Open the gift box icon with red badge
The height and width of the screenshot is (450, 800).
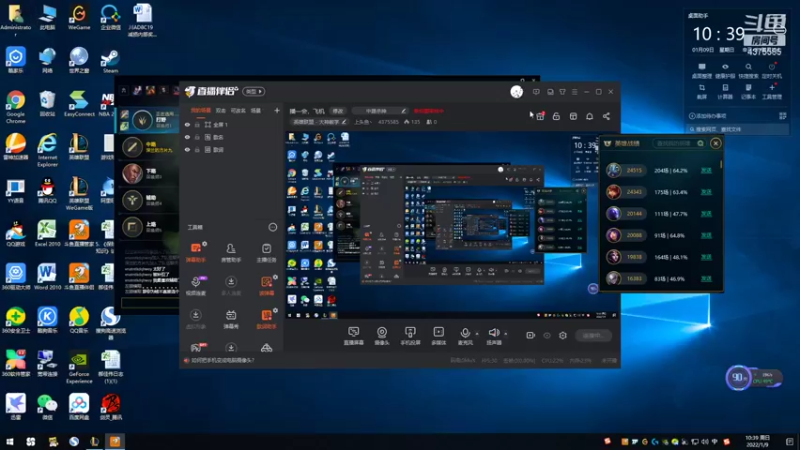click(x=540, y=116)
